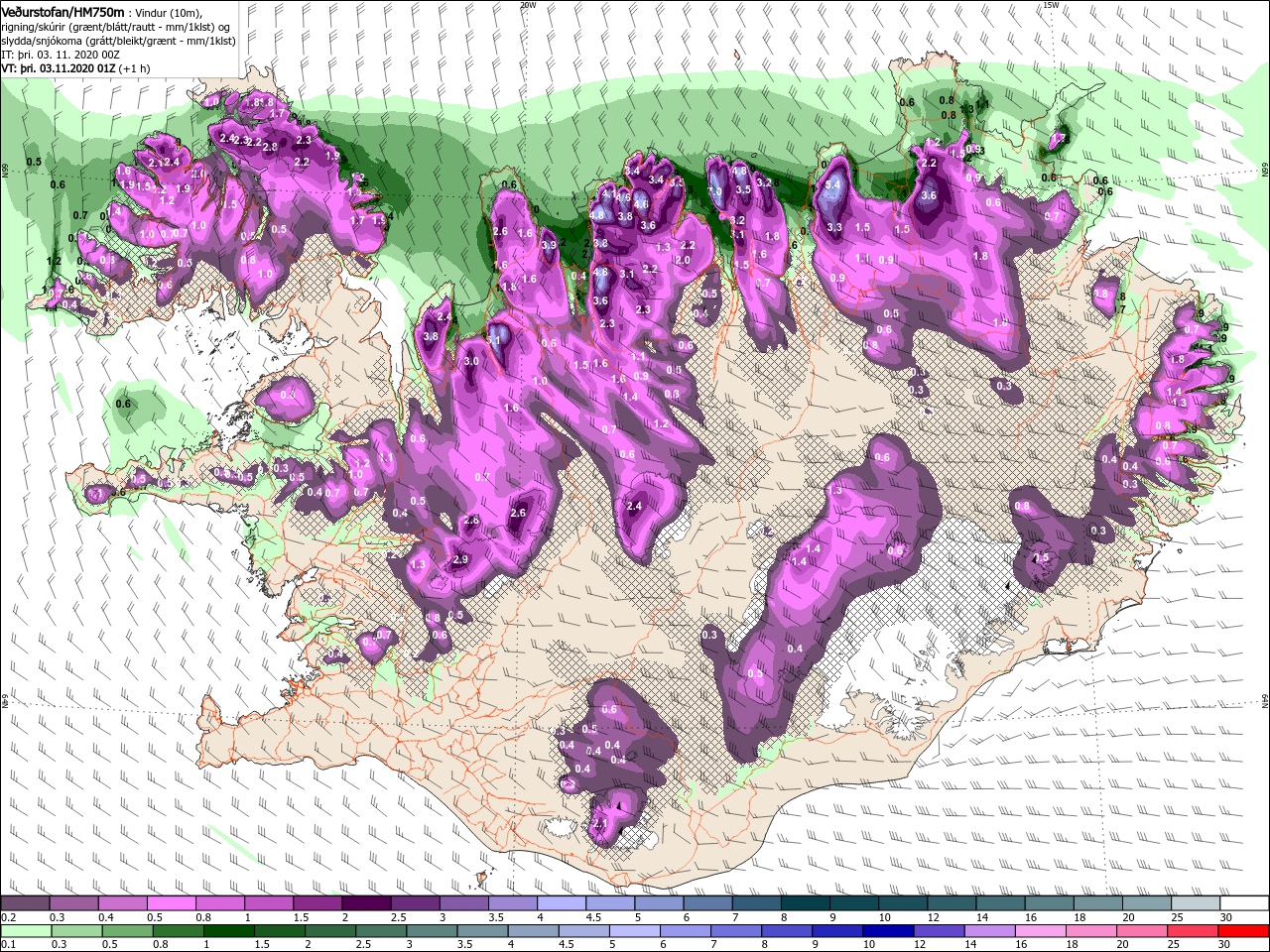Click the '0.2' label under upper legend row
Screen dimensions: 1270x952
[9, 917]
